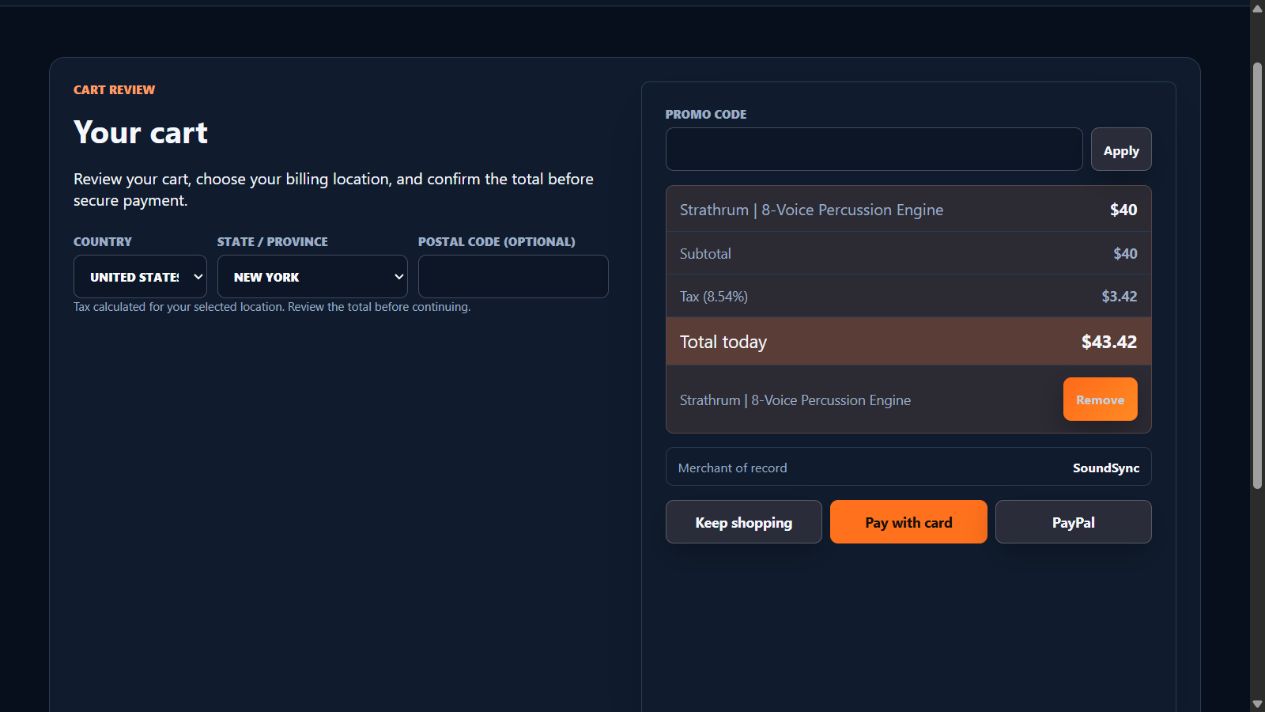This screenshot has height=712, width=1265.
Task: Click the tax calculation notice text
Action: [272, 307]
